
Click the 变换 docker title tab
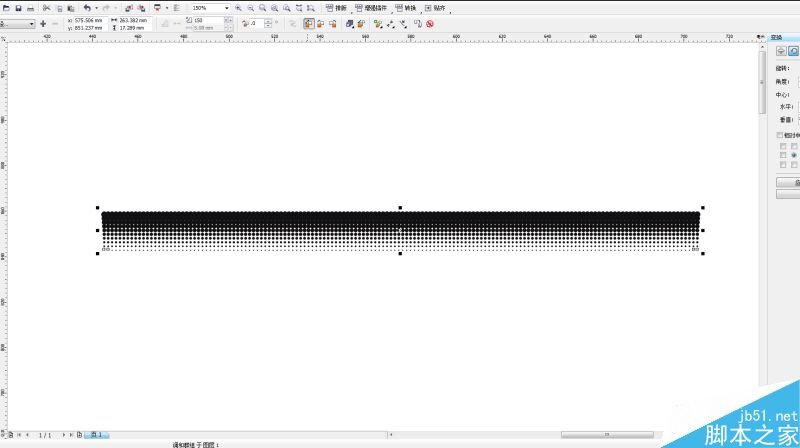pyautogui.click(x=776, y=37)
